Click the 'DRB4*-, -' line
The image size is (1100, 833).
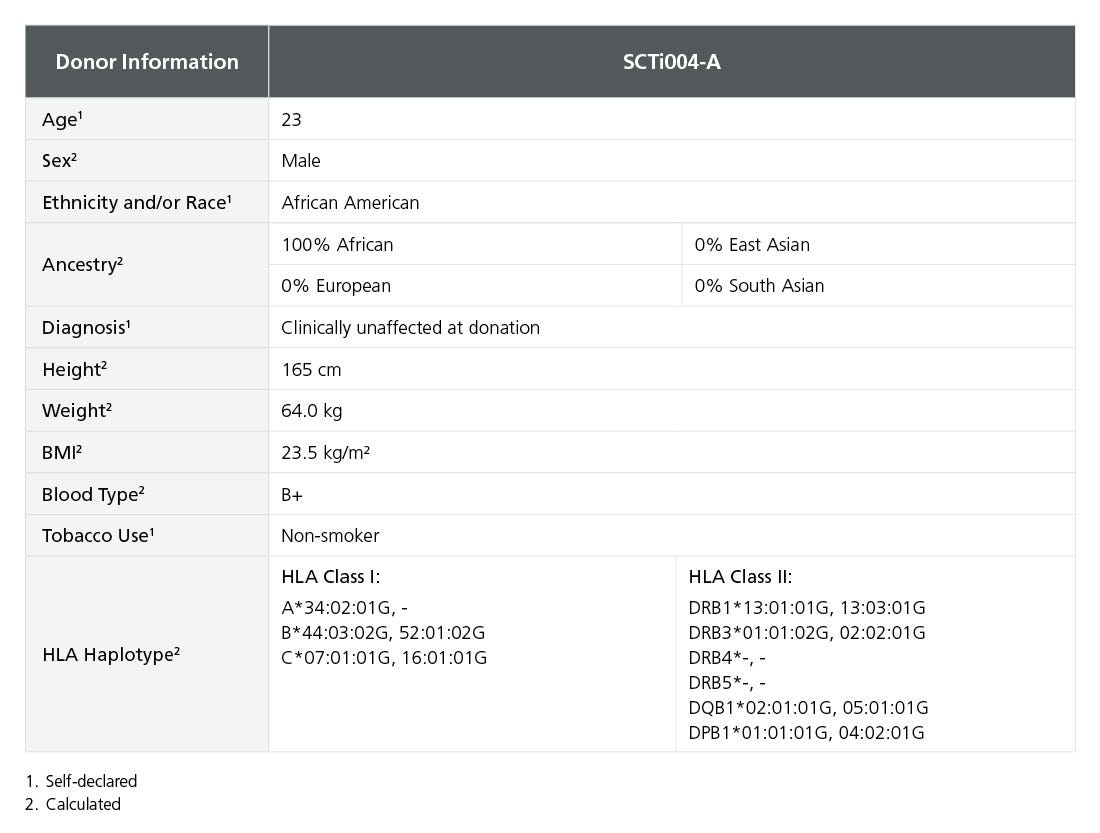point(727,658)
